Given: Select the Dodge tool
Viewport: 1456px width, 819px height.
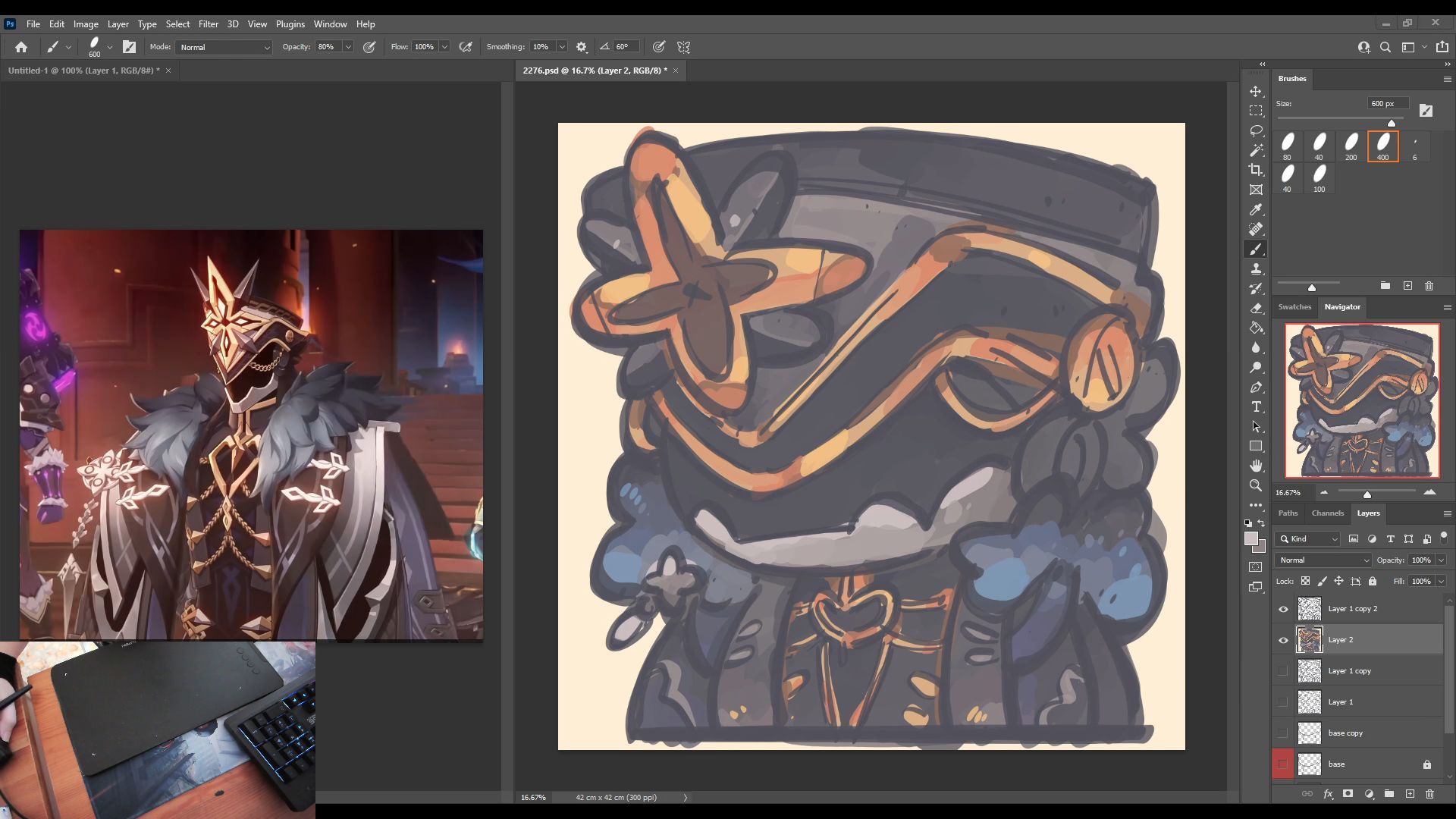Looking at the screenshot, I should (1256, 367).
